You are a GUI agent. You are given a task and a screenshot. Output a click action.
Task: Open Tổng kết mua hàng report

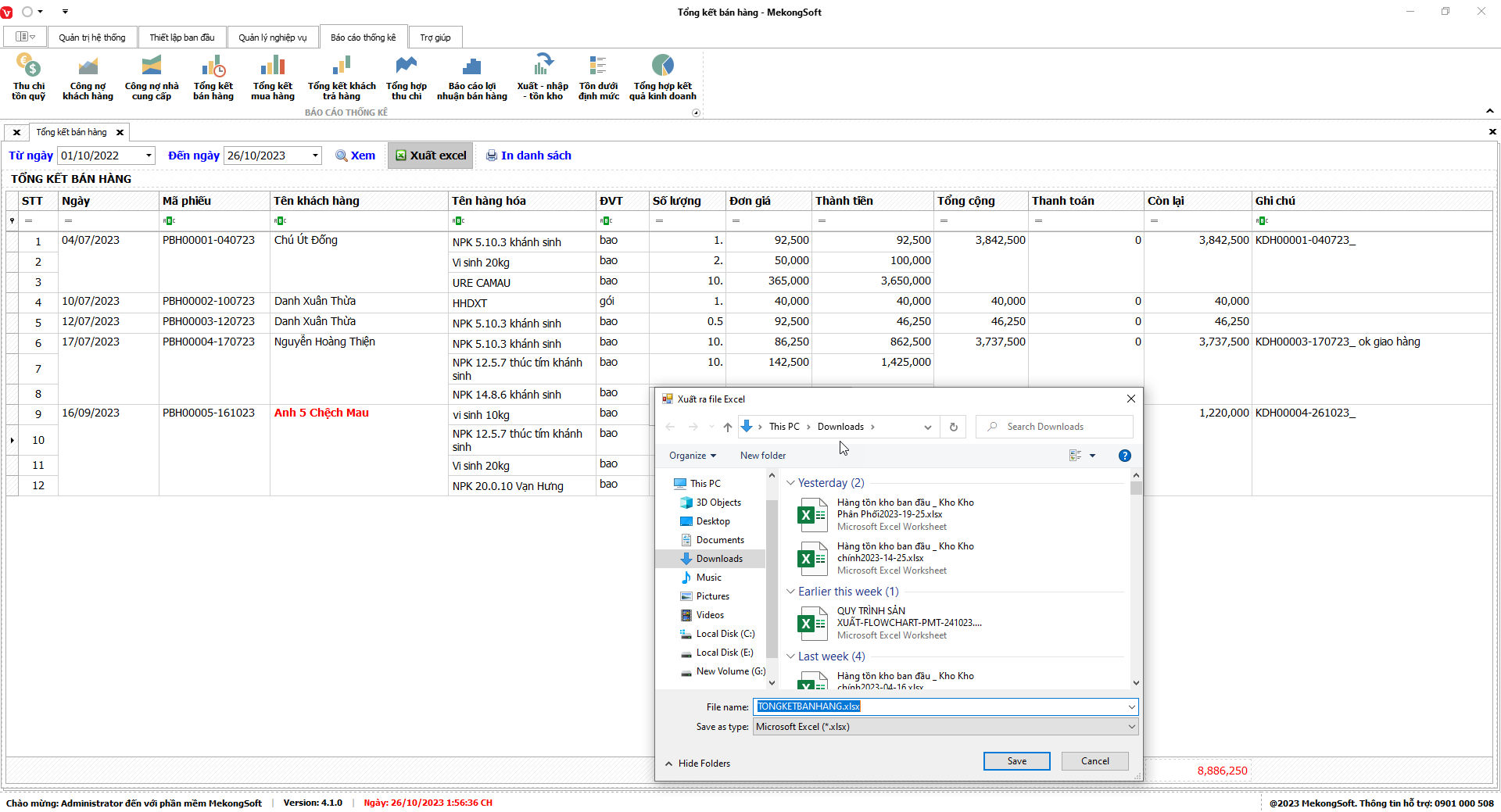(272, 77)
